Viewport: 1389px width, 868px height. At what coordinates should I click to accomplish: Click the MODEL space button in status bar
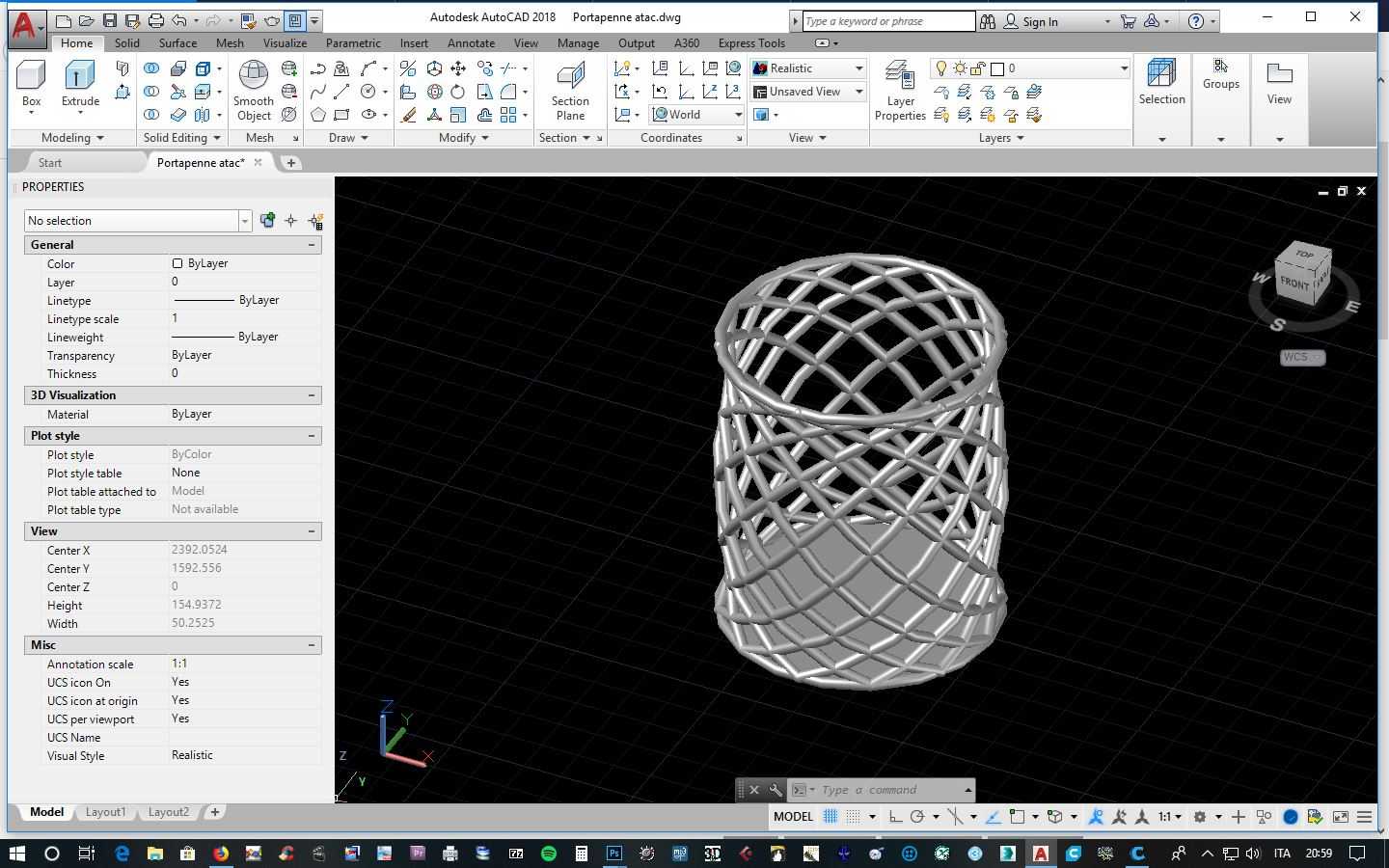[793, 817]
